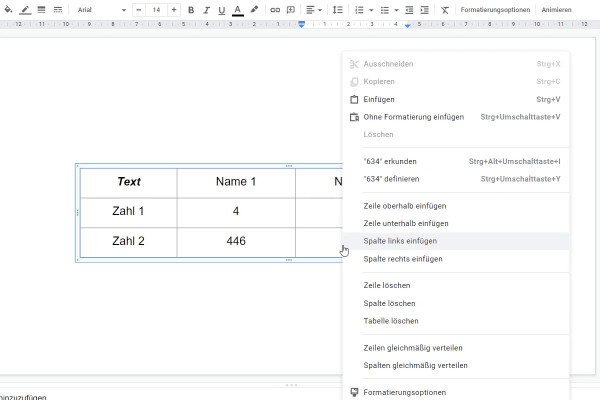This screenshot has width=600, height=400.
Task: Insert a link with the chain icon
Action: coord(275,10)
